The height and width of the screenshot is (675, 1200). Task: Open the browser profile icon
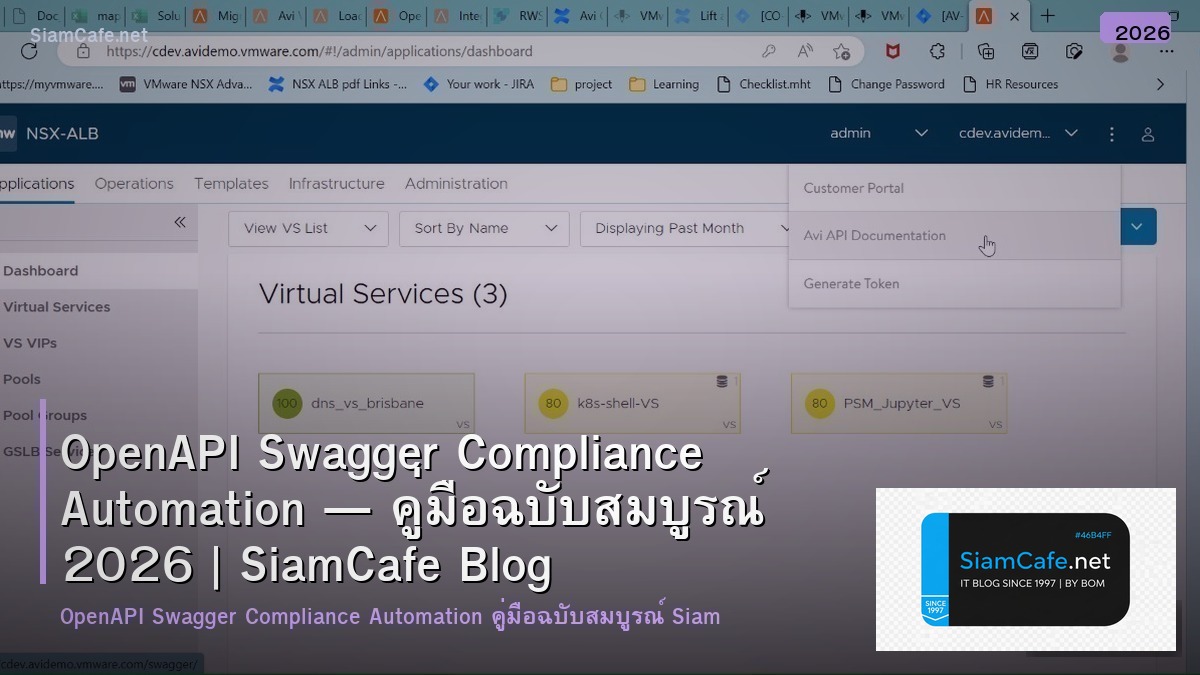(x=1120, y=51)
